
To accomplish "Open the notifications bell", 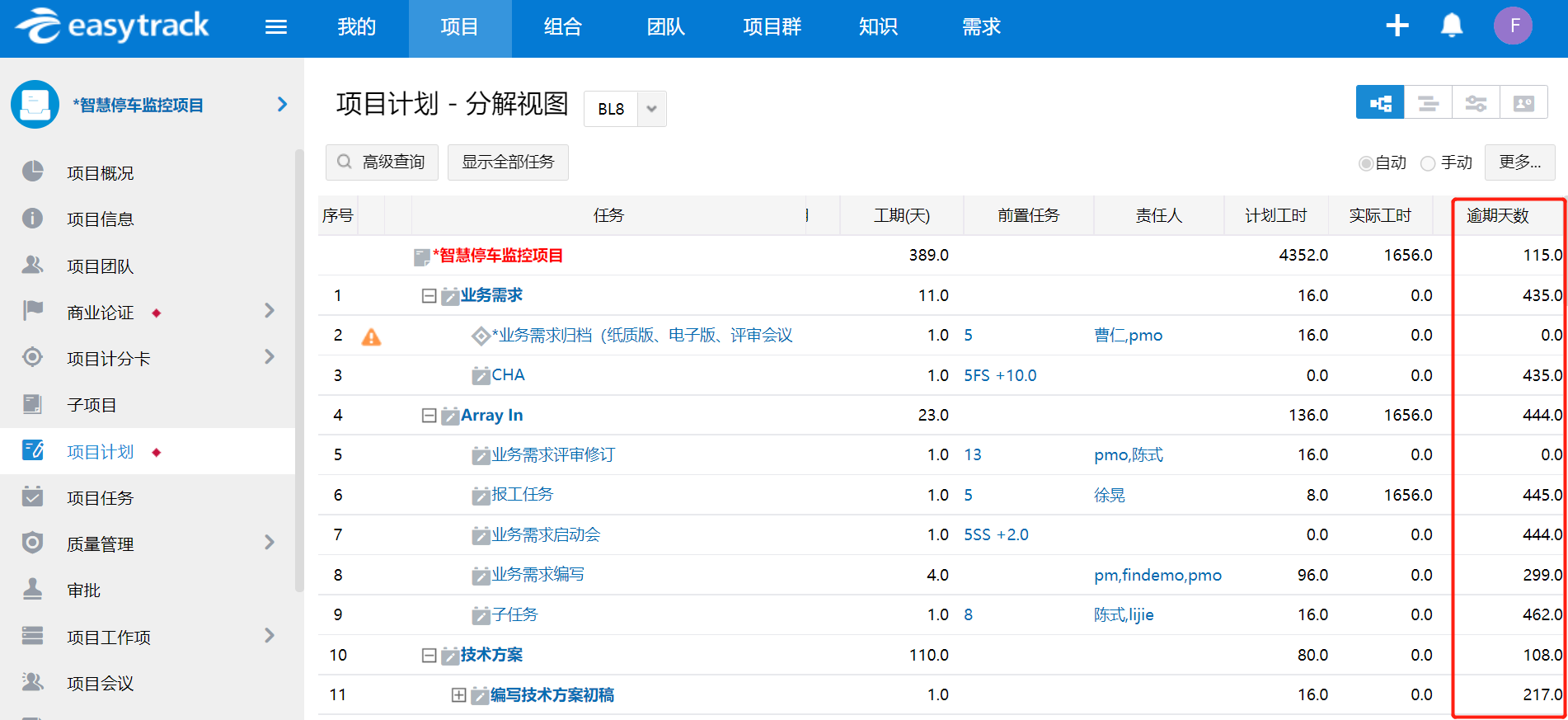I will coord(1451,26).
